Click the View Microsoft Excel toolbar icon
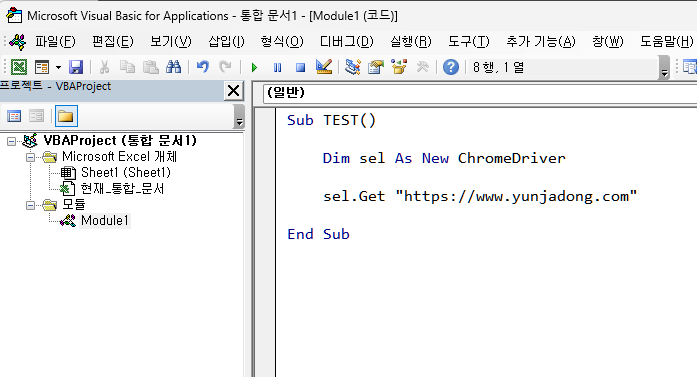 (19, 67)
